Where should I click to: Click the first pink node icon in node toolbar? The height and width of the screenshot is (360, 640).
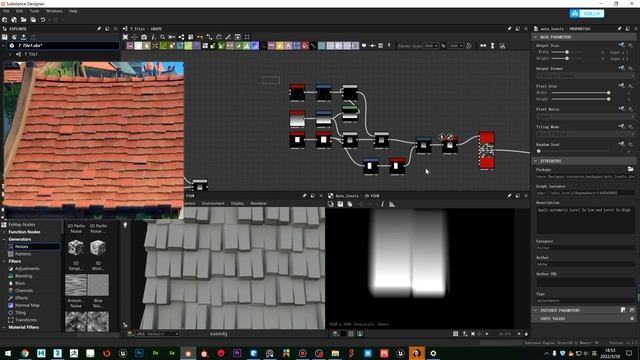130,46
